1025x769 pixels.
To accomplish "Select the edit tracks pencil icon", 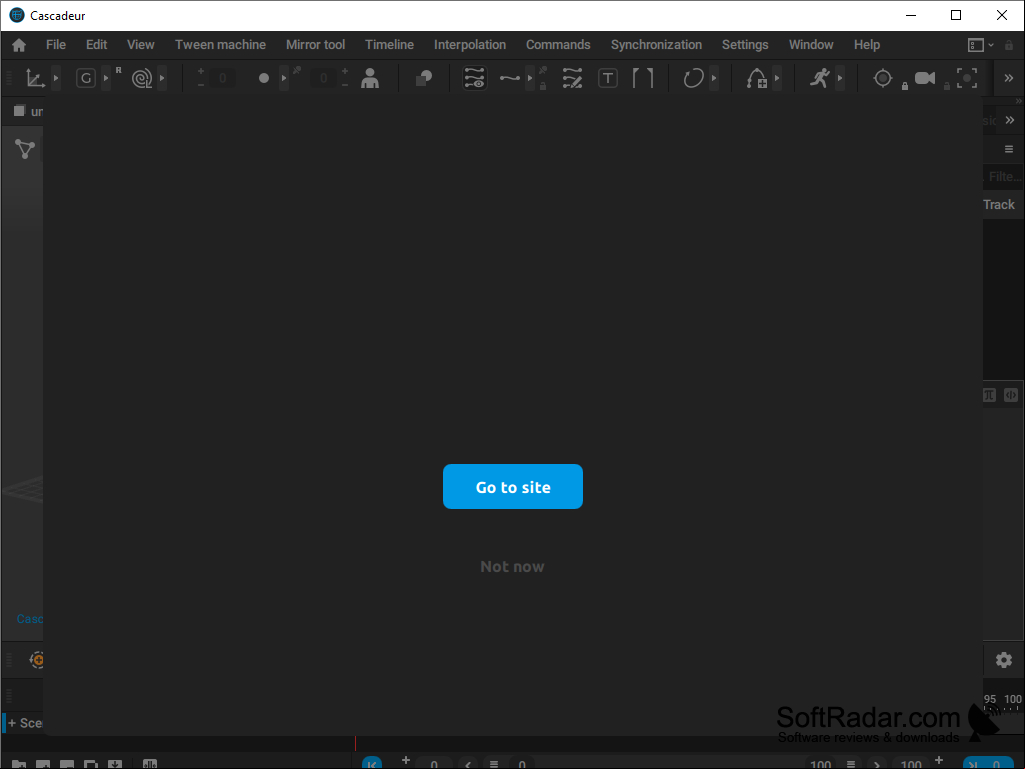I will (572, 78).
